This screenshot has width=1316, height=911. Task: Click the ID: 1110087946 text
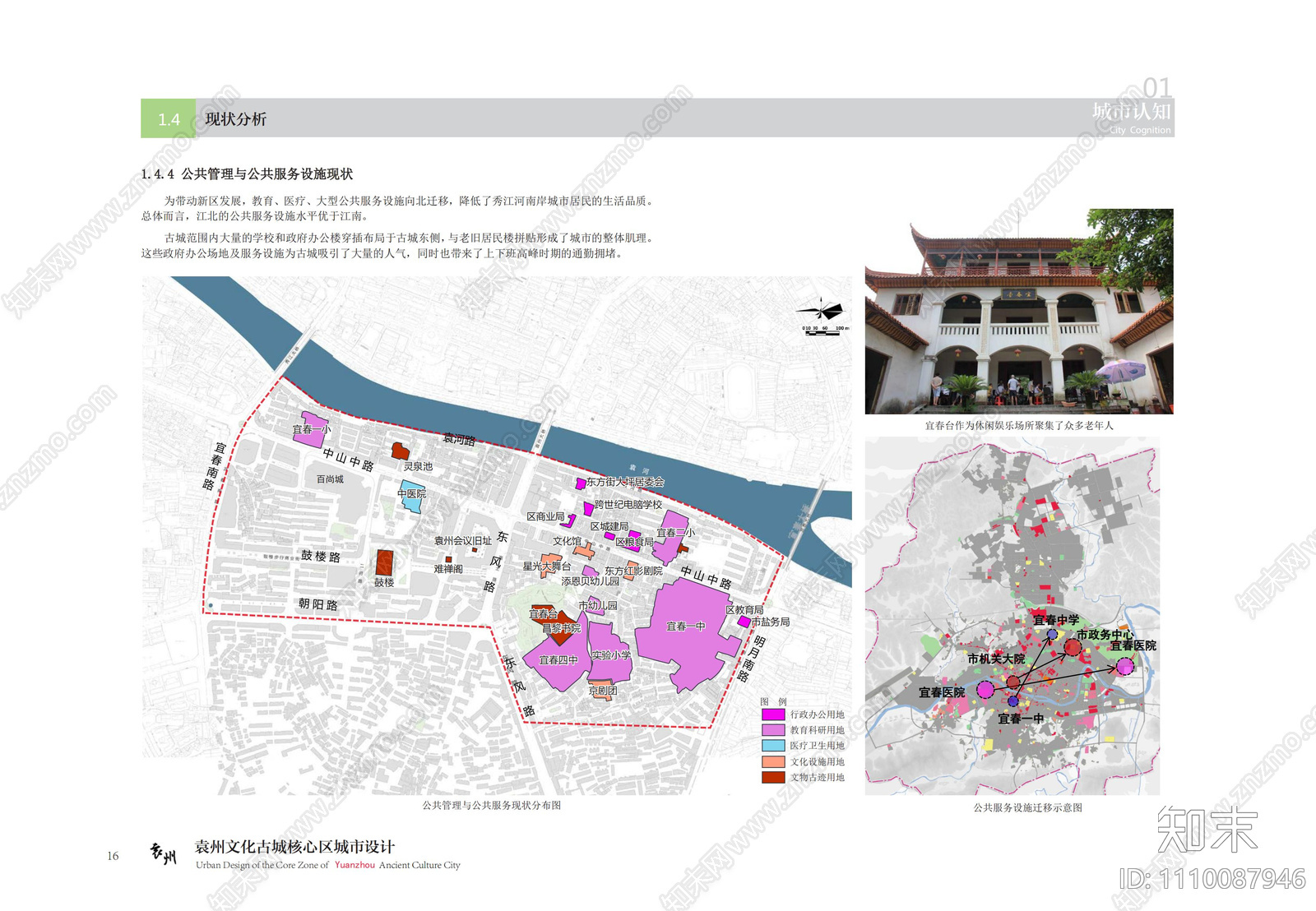click(1212, 879)
